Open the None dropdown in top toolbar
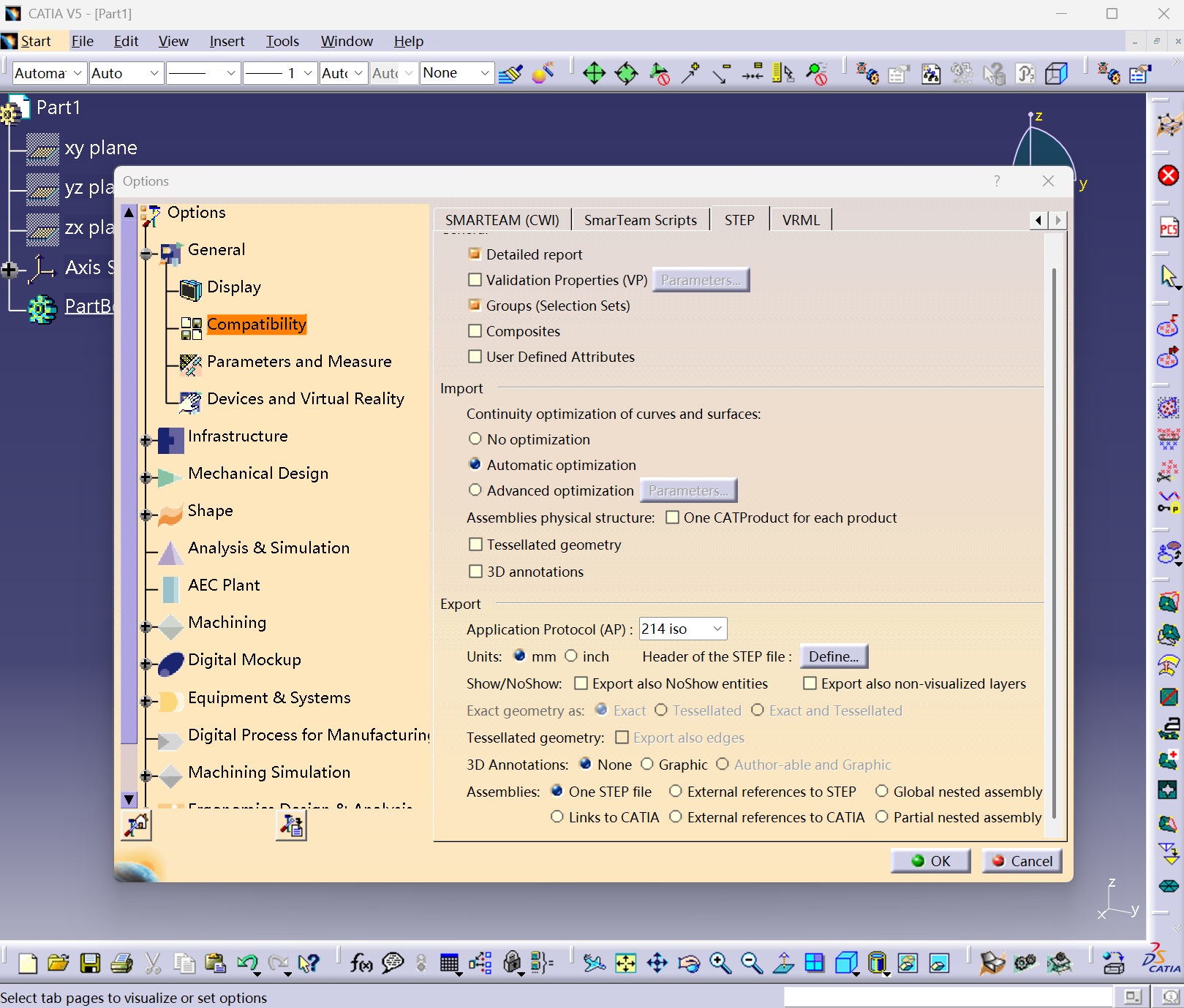Screen dimensions: 1184x1008 456,73
